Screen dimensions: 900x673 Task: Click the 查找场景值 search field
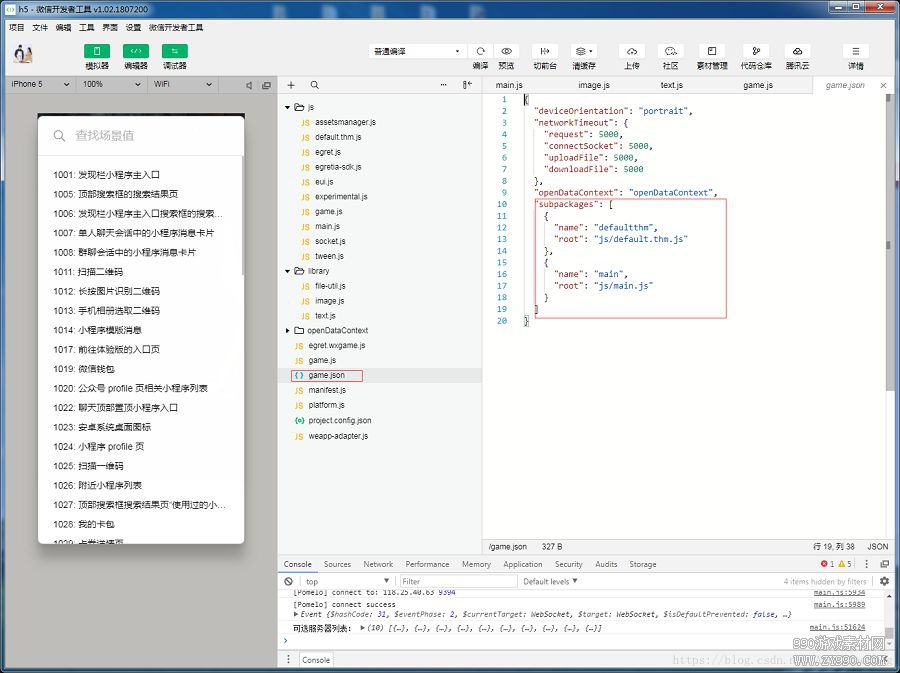tap(141, 135)
